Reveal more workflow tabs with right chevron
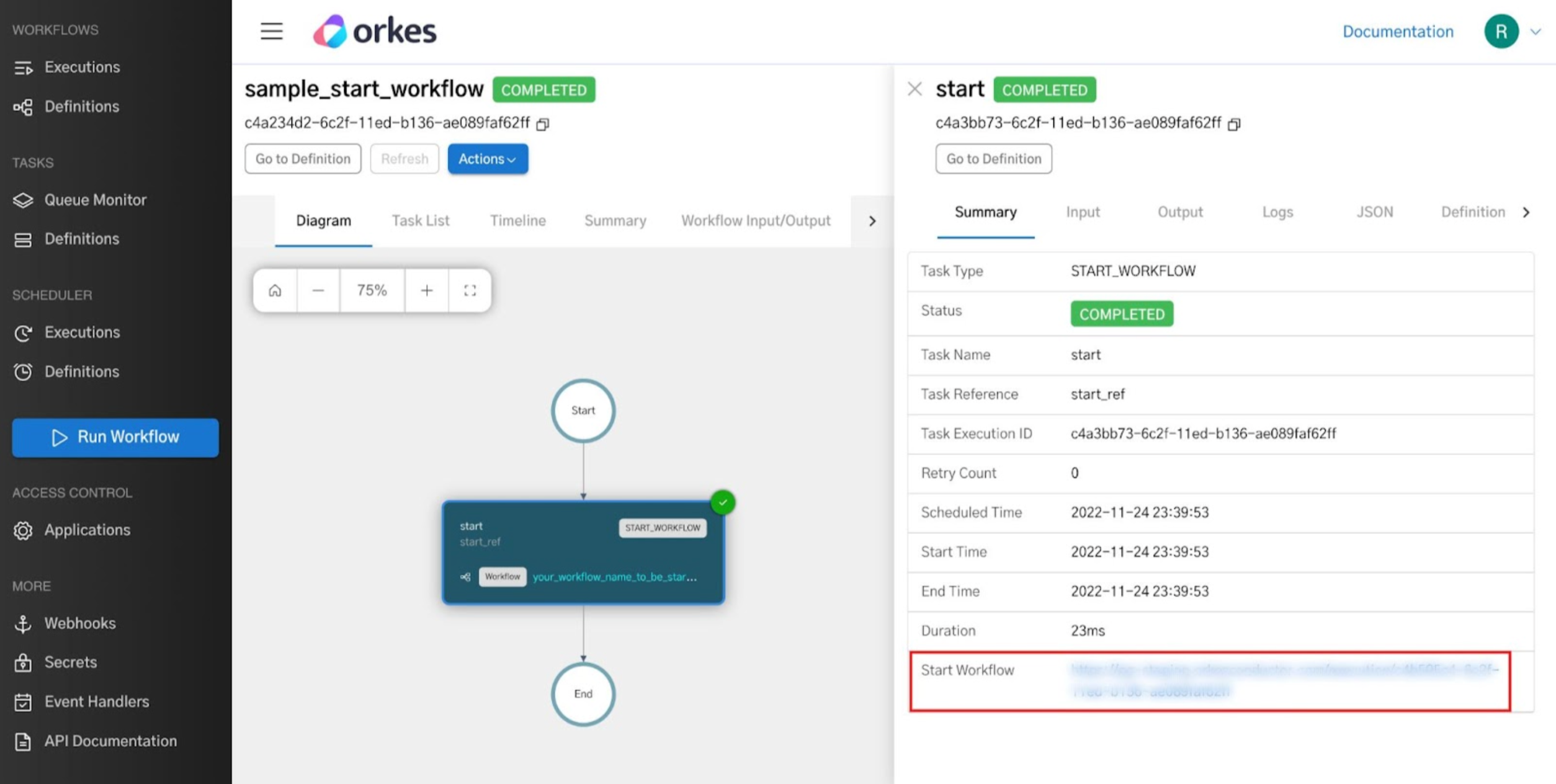 (x=872, y=220)
